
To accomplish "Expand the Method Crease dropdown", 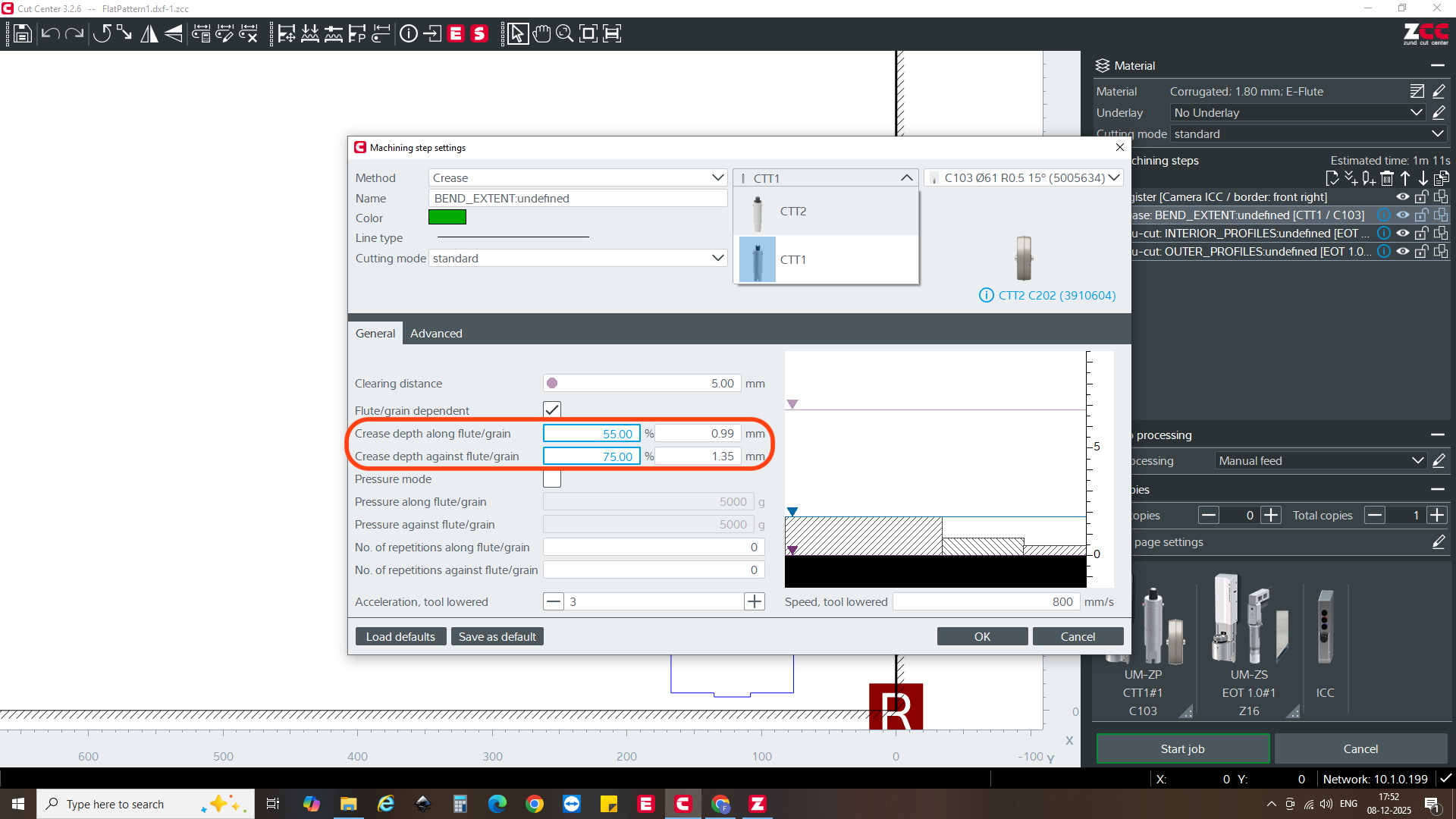I will 578,177.
